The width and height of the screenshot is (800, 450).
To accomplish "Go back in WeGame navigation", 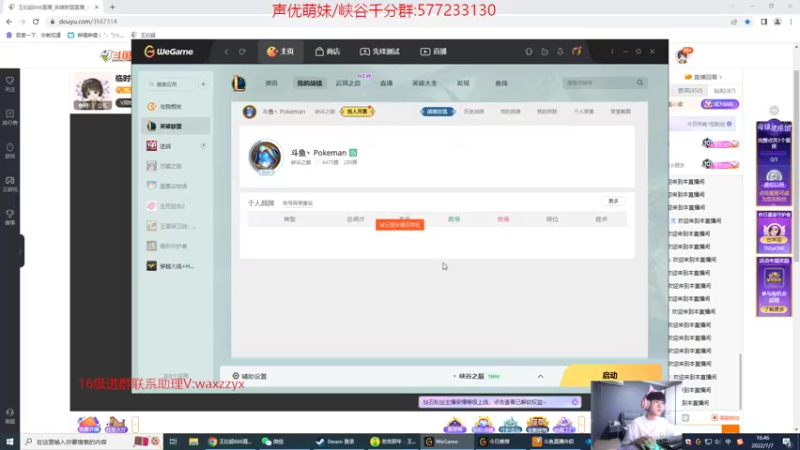I will coord(227,52).
